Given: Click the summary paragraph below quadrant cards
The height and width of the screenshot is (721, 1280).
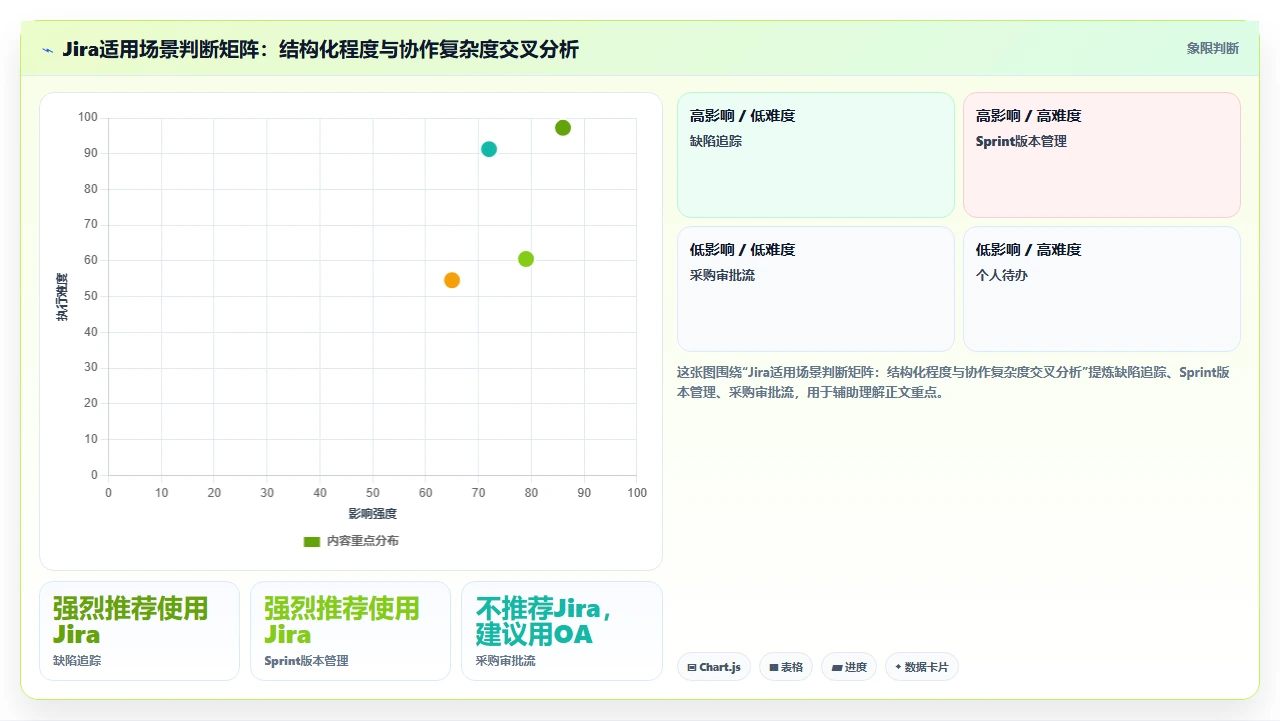Looking at the screenshot, I should click(953, 382).
